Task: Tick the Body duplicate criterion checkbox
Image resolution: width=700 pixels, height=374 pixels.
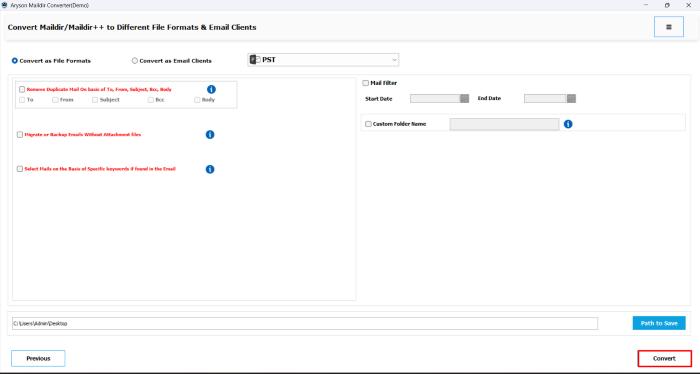Action: pos(197,100)
